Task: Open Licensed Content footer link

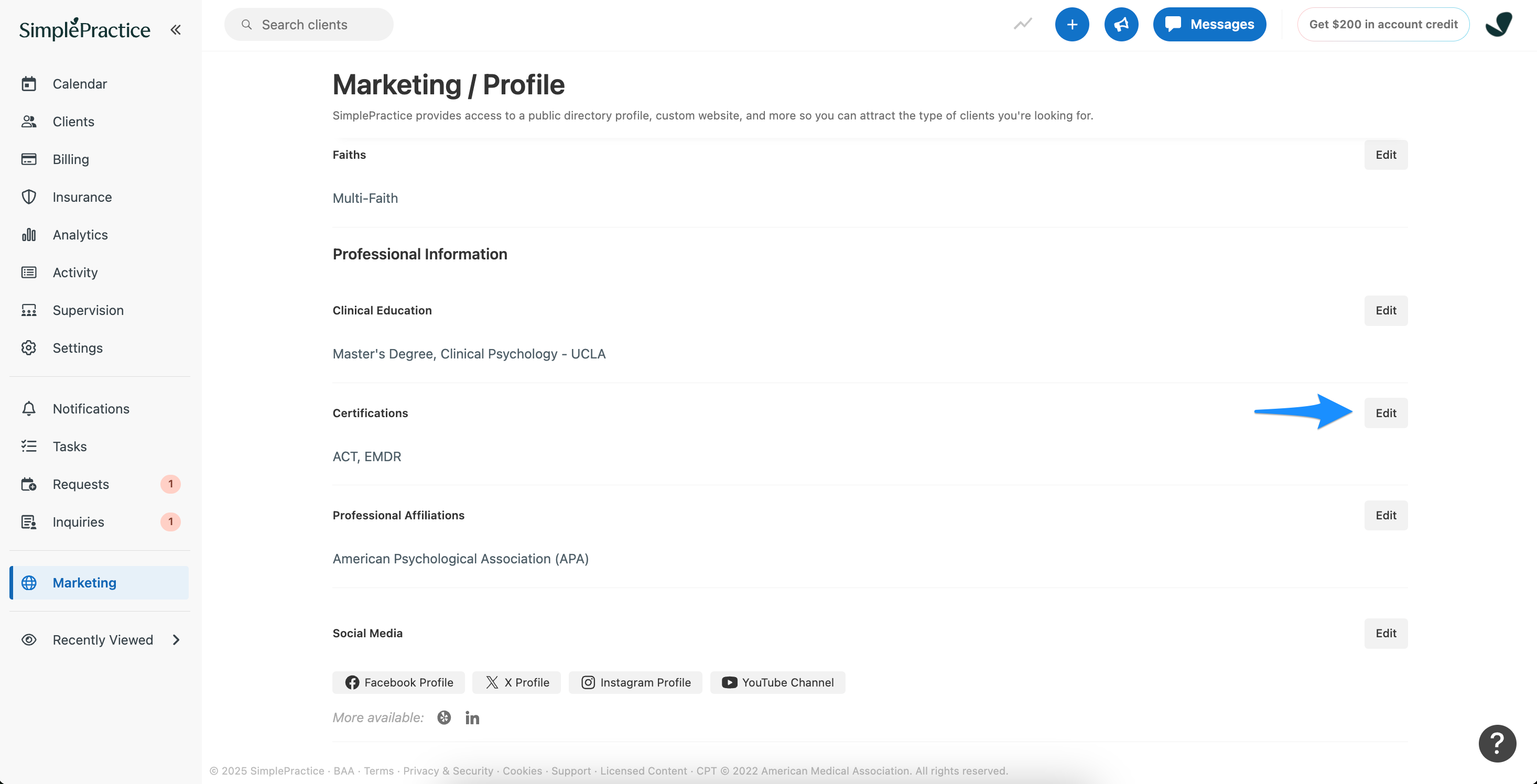Action: pyautogui.click(x=643, y=771)
